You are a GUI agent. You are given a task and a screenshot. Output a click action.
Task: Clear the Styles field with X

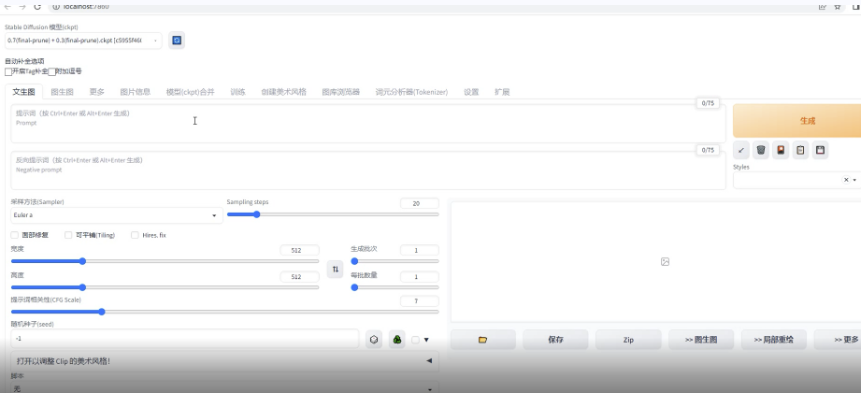(x=846, y=180)
